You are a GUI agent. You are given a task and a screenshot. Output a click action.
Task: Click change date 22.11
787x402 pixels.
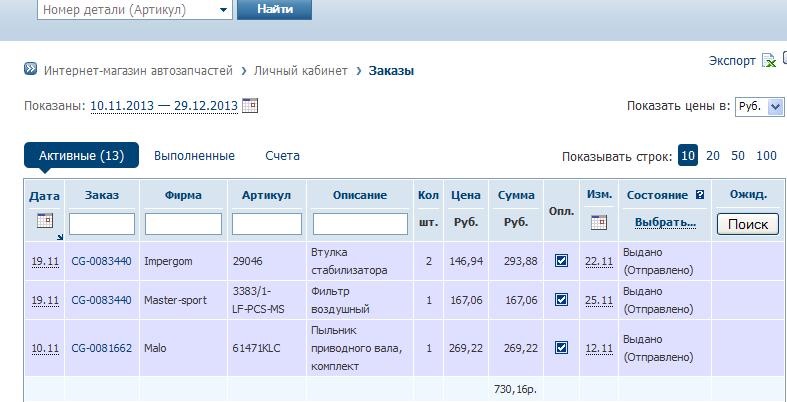599,261
